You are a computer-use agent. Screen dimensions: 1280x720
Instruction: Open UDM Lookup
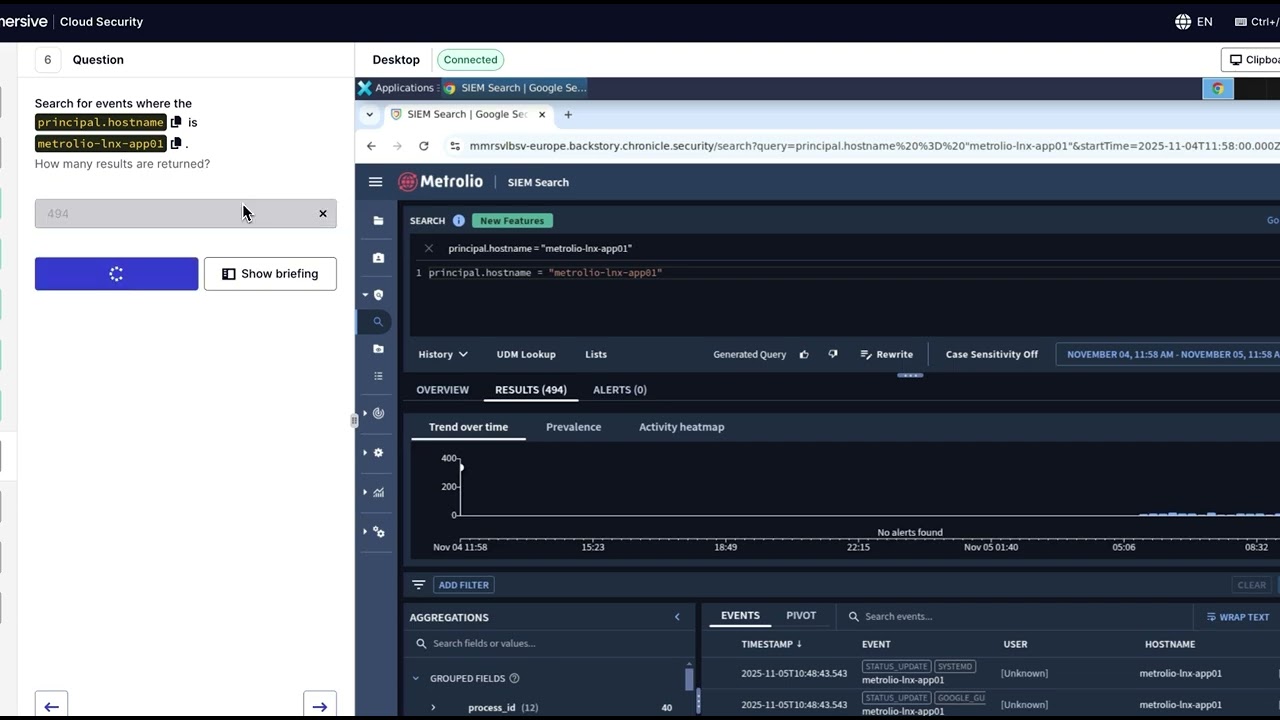pyautogui.click(x=526, y=354)
